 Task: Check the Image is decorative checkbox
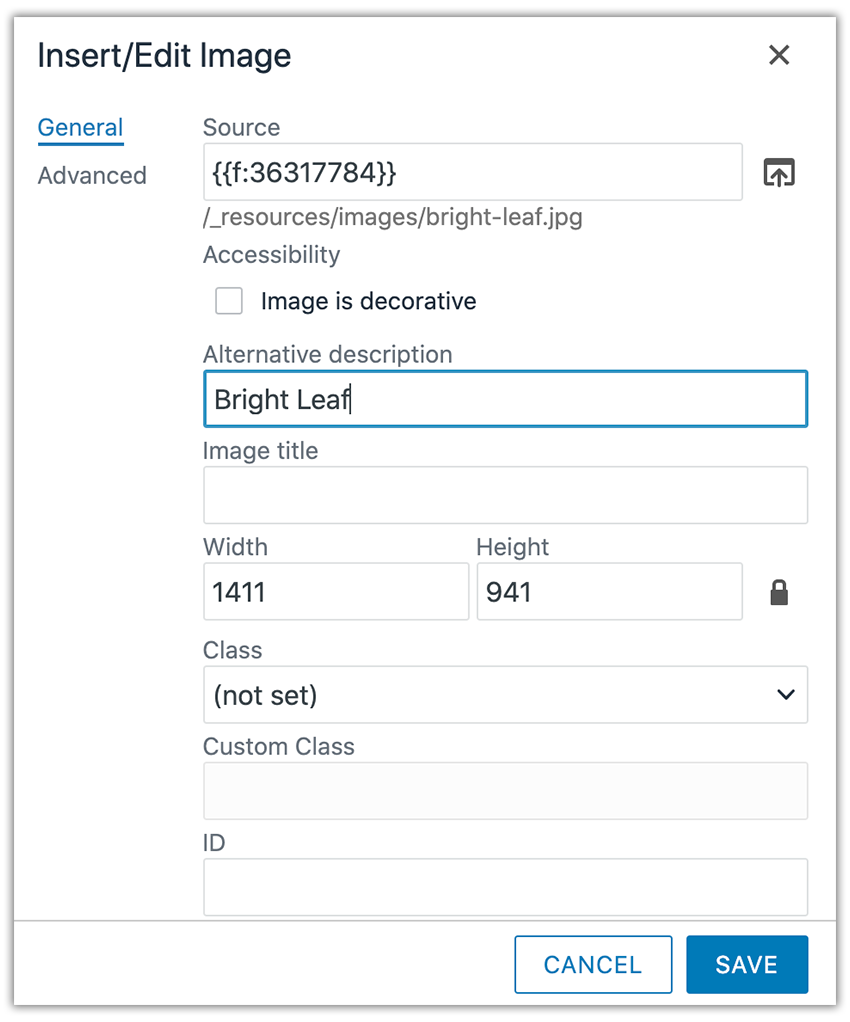pos(229,301)
